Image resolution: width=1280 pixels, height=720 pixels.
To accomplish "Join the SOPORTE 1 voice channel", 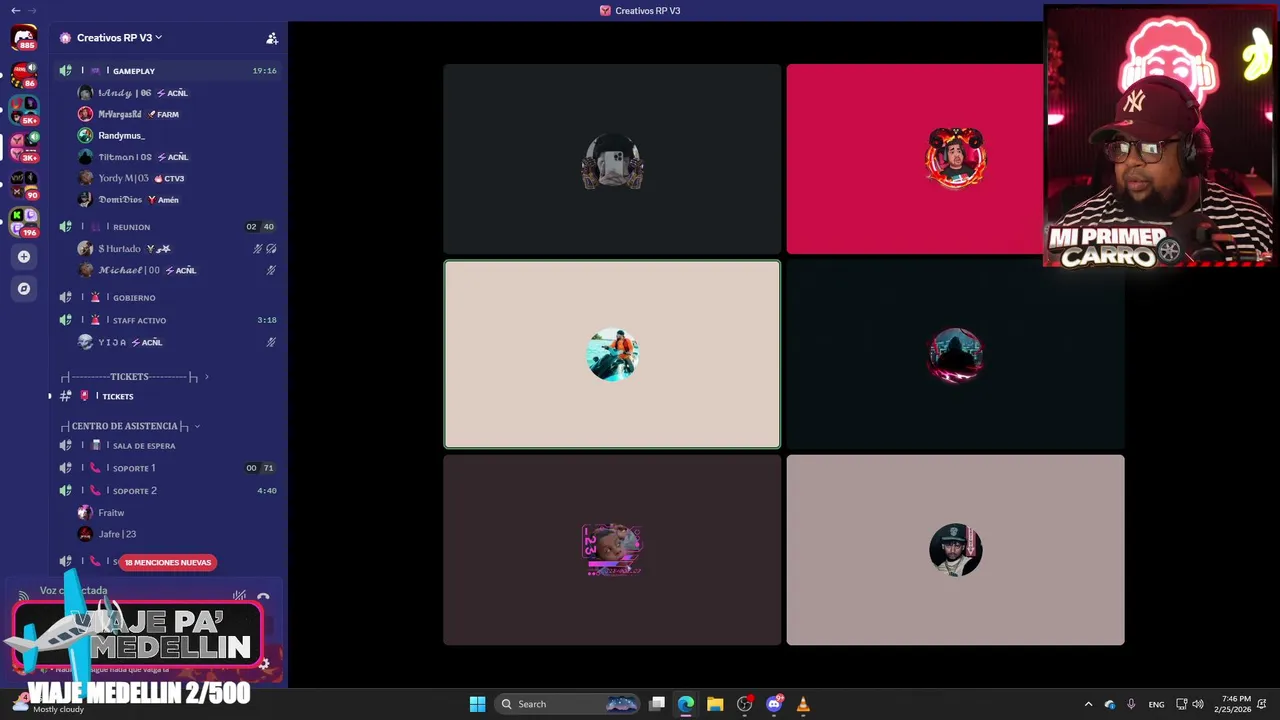I will coord(167,468).
